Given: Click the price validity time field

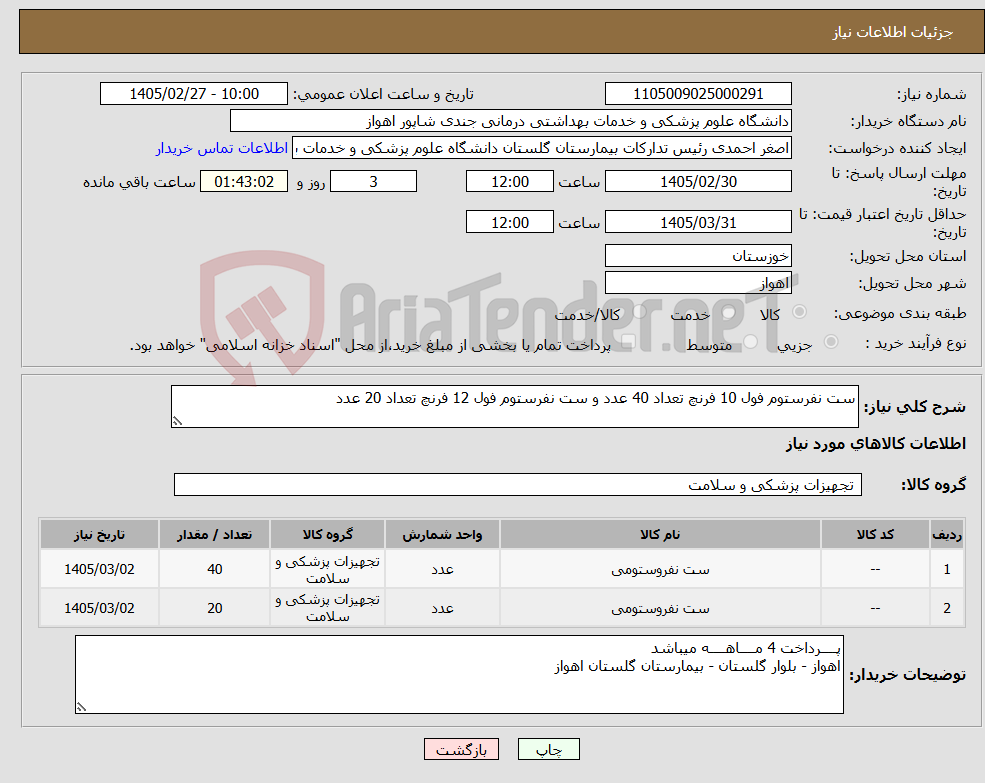Looking at the screenshot, I should (x=509, y=222).
